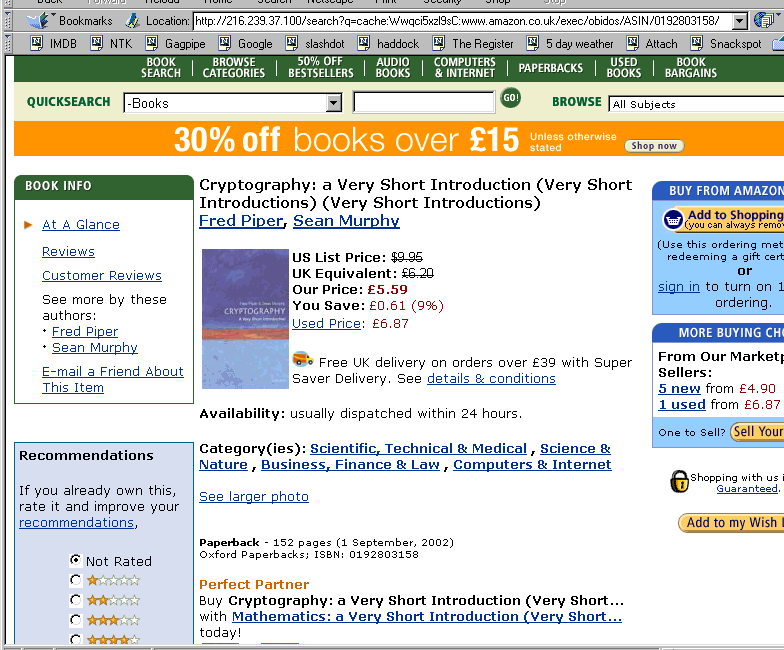The width and height of the screenshot is (784, 650).
Task: Click the delivery van icon
Action: (302, 358)
